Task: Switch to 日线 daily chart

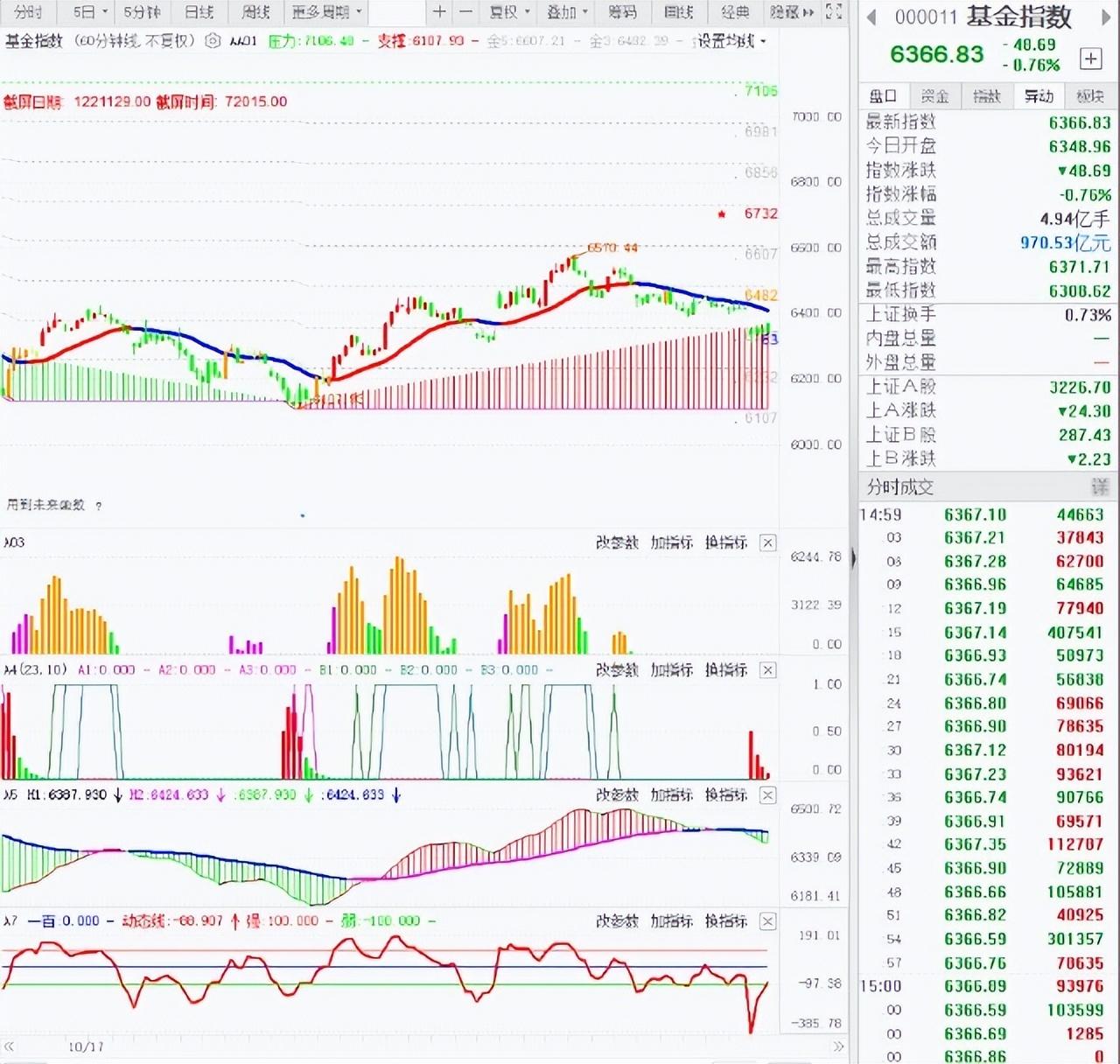Action: pos(199,12)
